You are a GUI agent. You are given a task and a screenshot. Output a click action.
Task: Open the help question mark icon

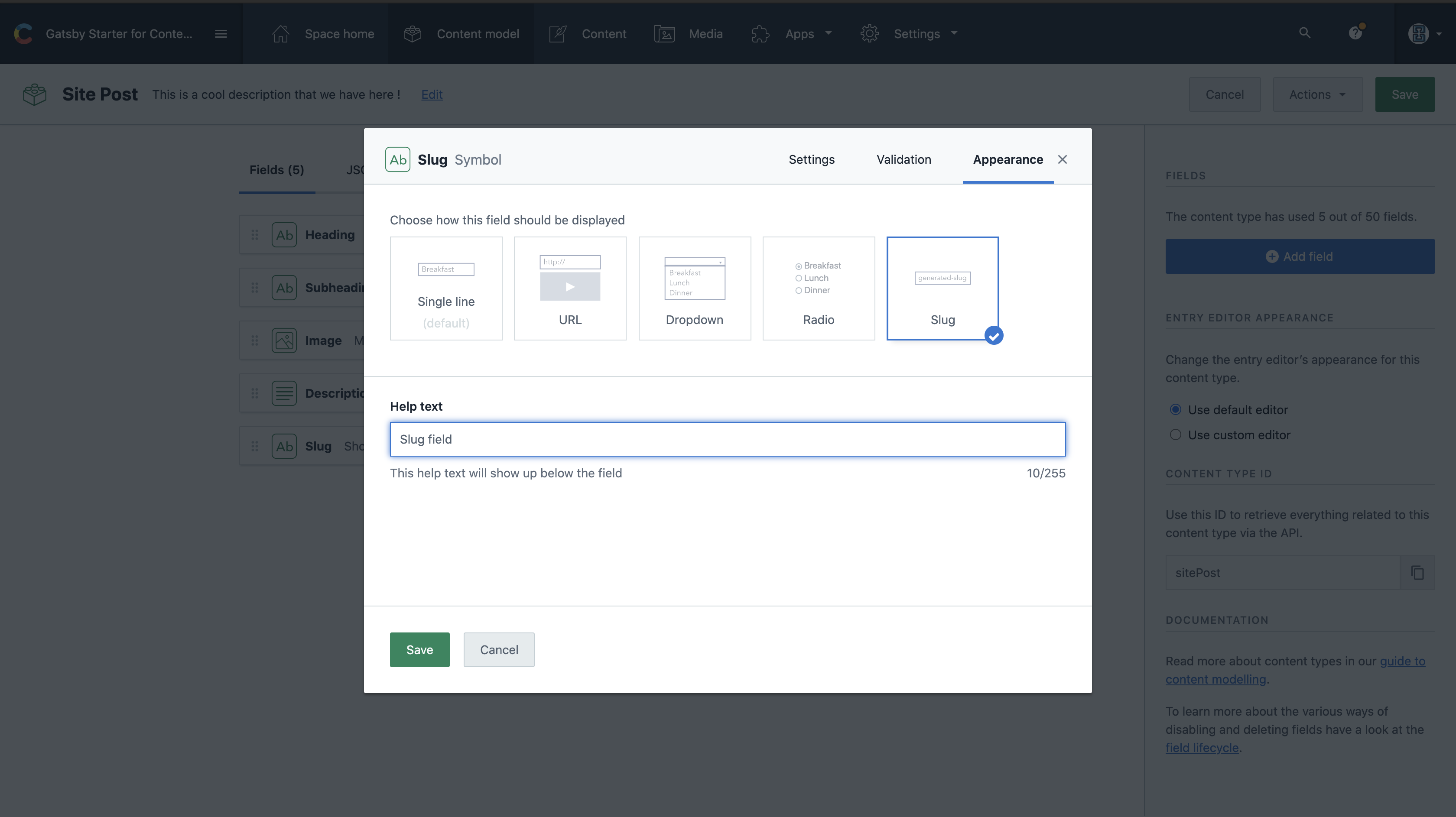coord(1355,33)
